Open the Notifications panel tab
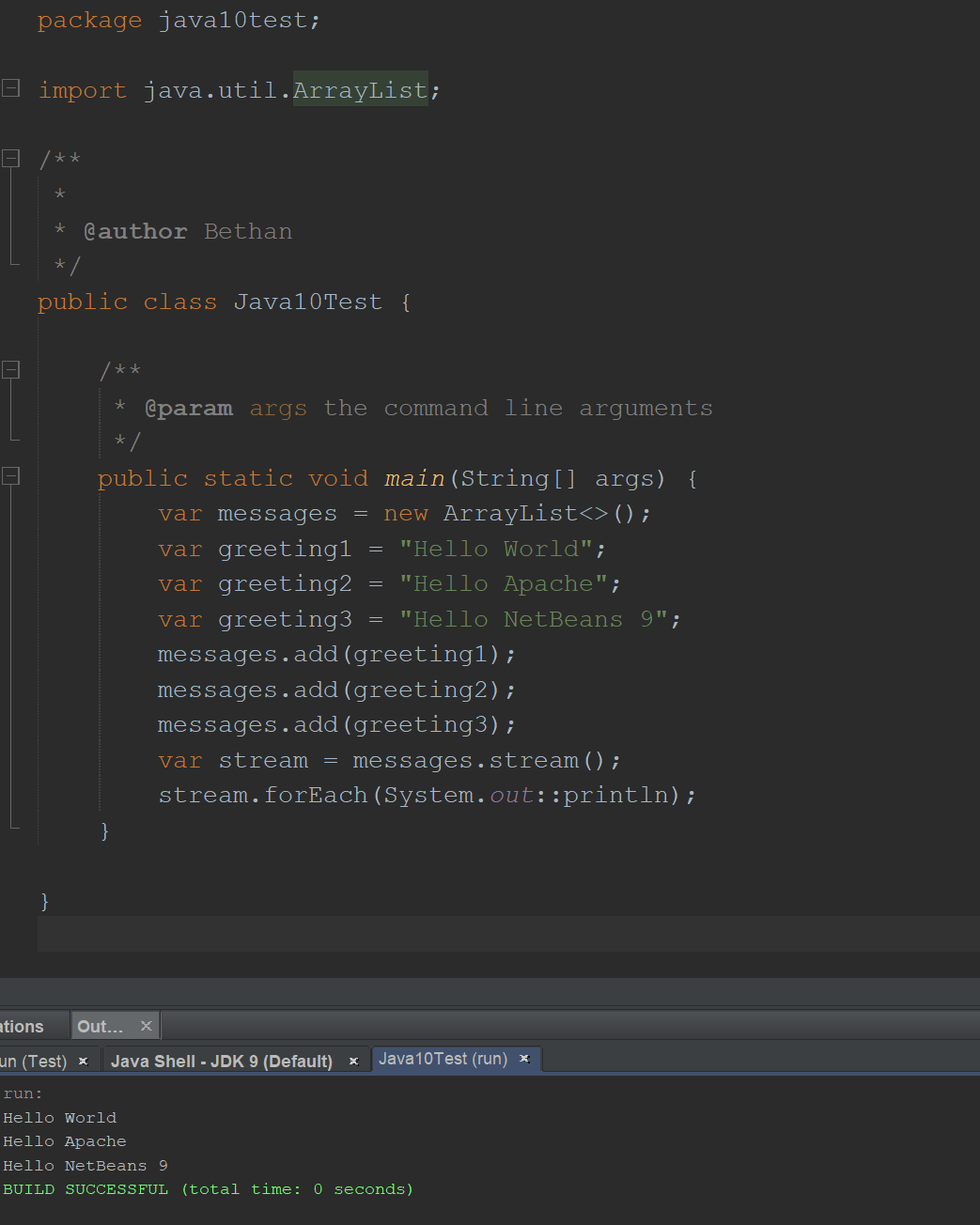Screen dimensions: 980x1225 point(19,1026)
